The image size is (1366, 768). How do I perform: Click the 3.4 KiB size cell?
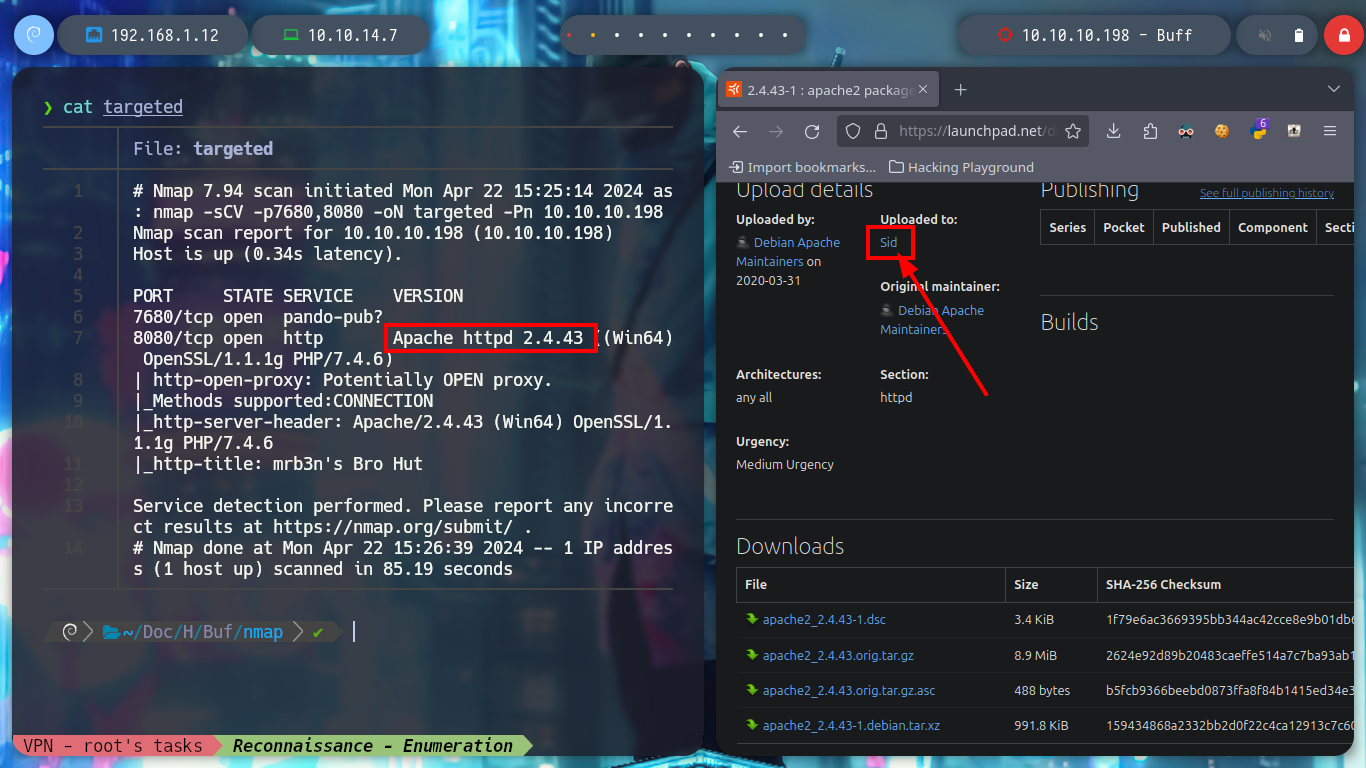[x=1033, y=619]
